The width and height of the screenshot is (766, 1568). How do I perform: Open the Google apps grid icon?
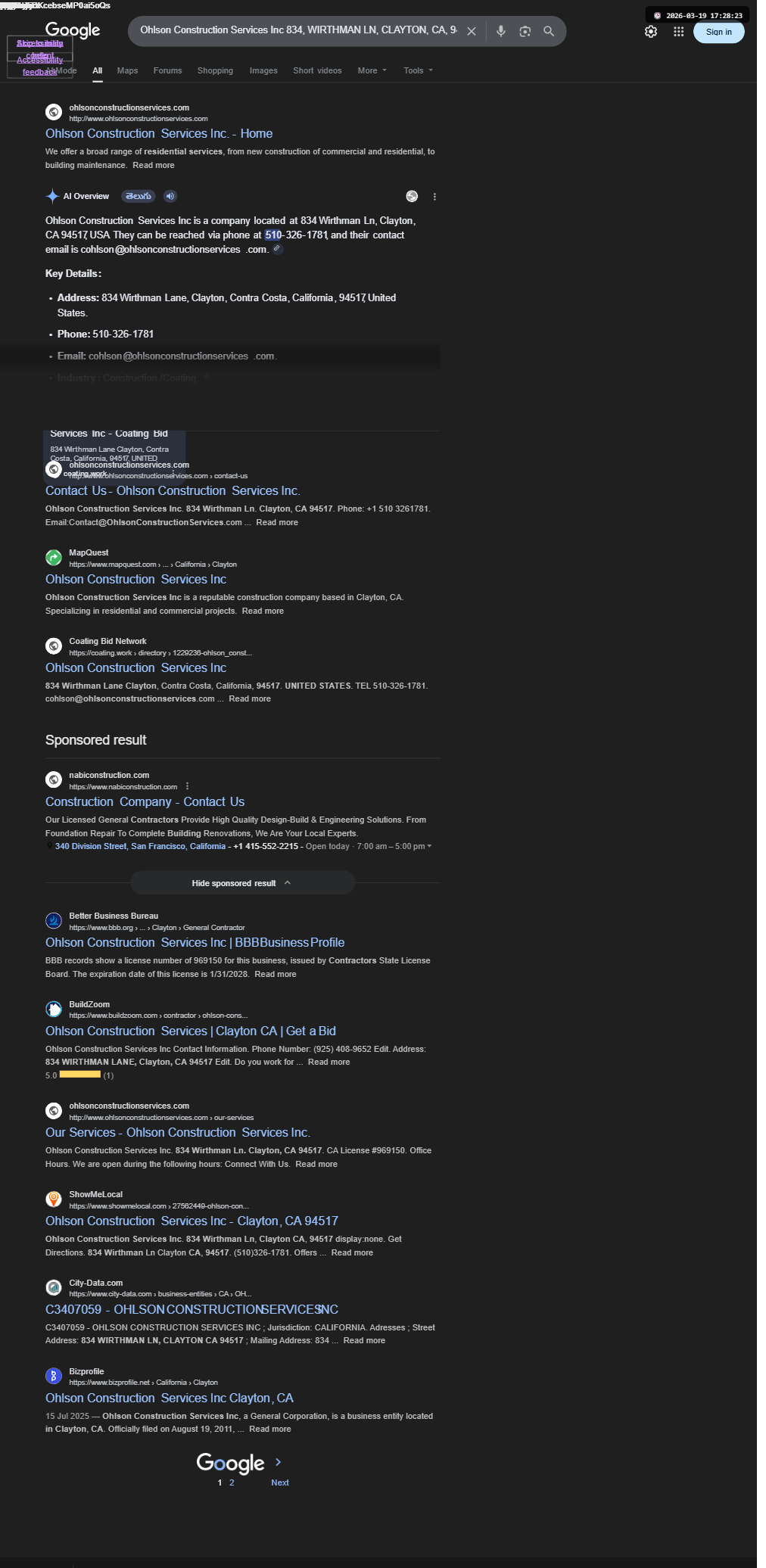[679, 32]
